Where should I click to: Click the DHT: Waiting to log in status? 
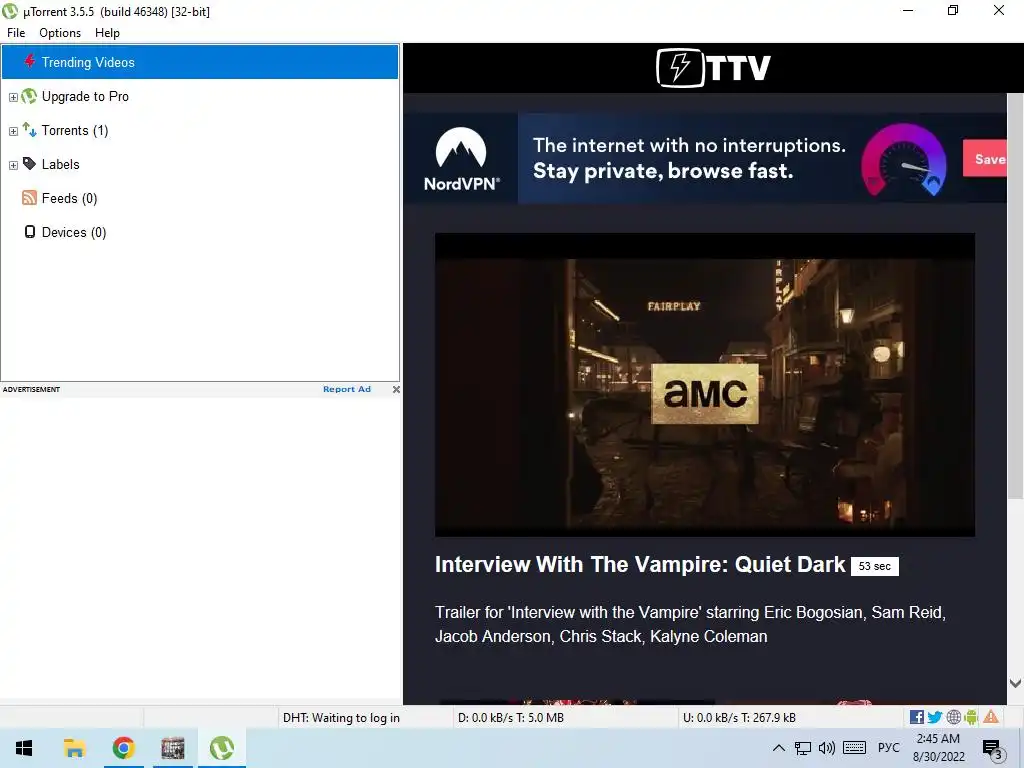[x=341, y=718]
